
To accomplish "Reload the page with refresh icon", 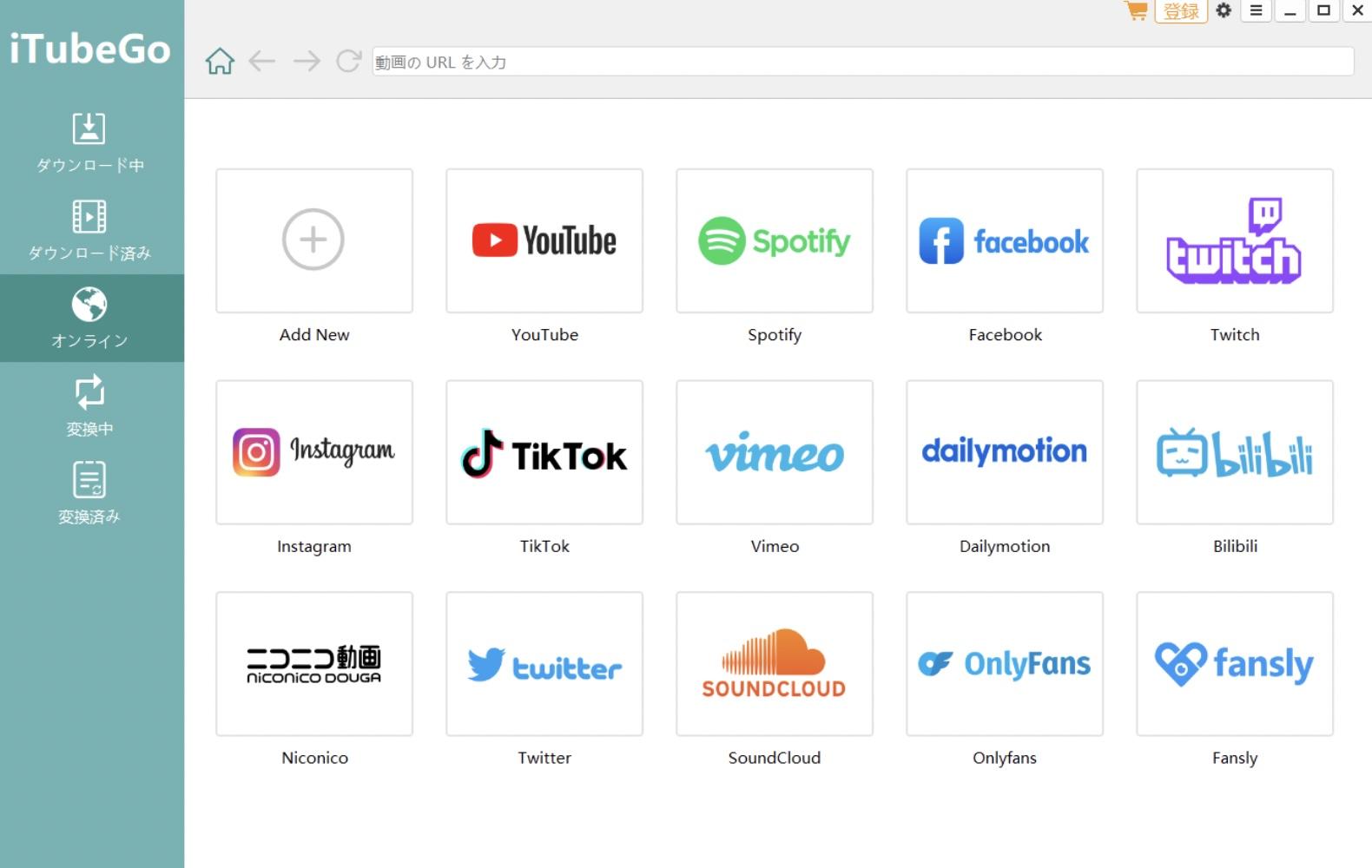I will tap(348, 62).
